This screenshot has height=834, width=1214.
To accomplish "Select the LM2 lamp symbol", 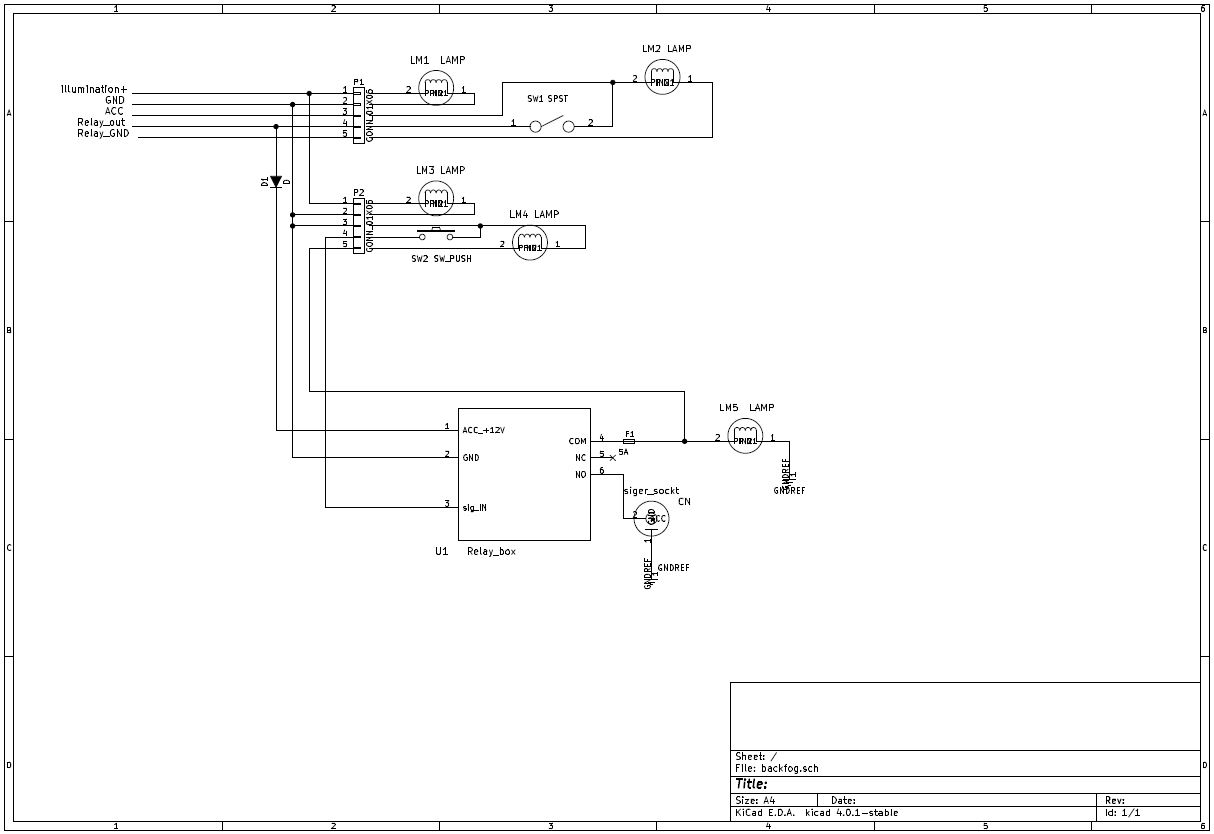I will click(661, 78).
